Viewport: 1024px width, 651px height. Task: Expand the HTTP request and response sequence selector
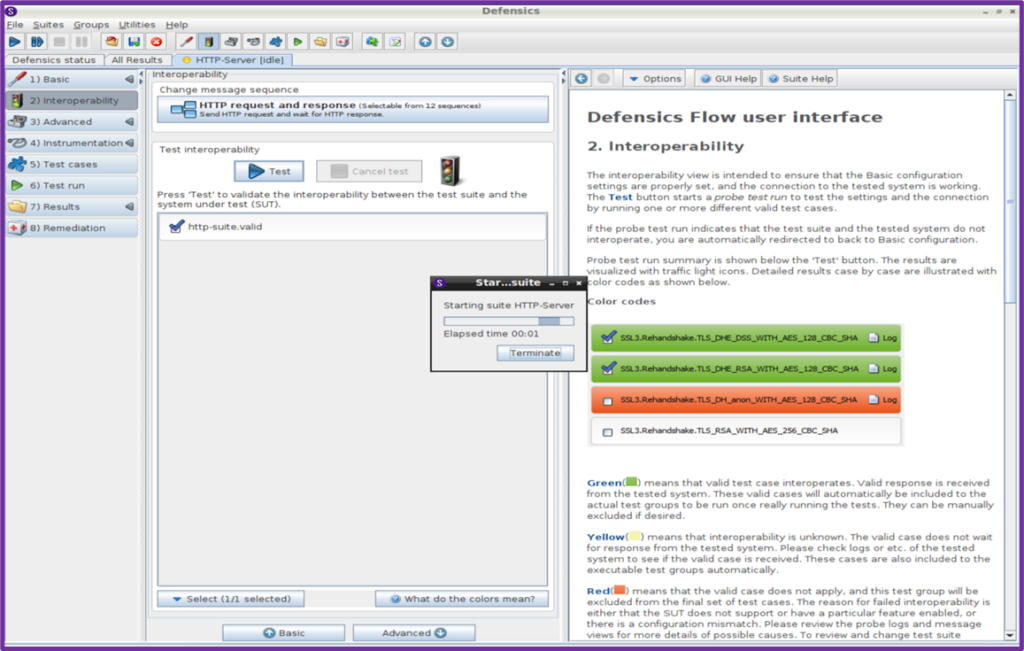click(353, 109)
